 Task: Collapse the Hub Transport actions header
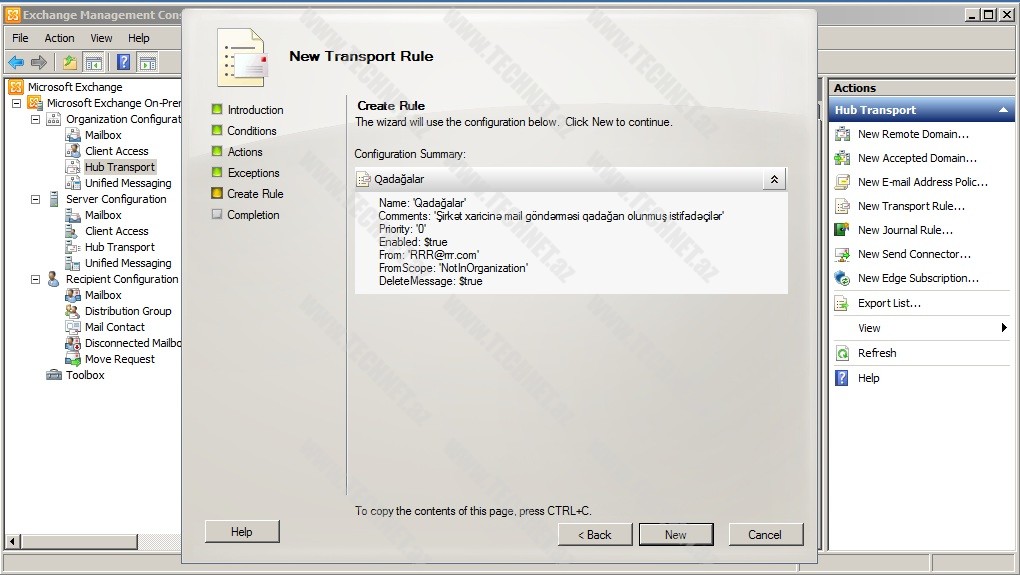[1003, 110]
